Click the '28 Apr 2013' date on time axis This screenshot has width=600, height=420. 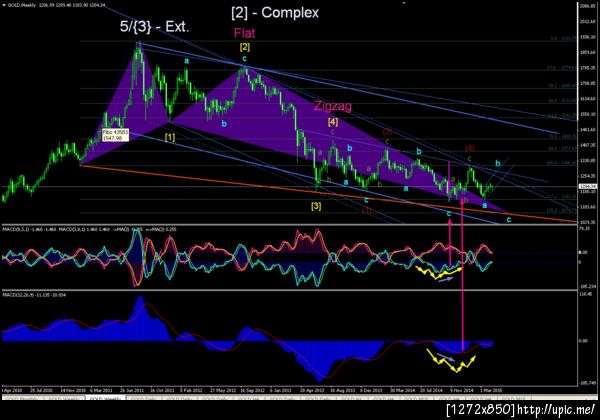(x=313, y=391)
